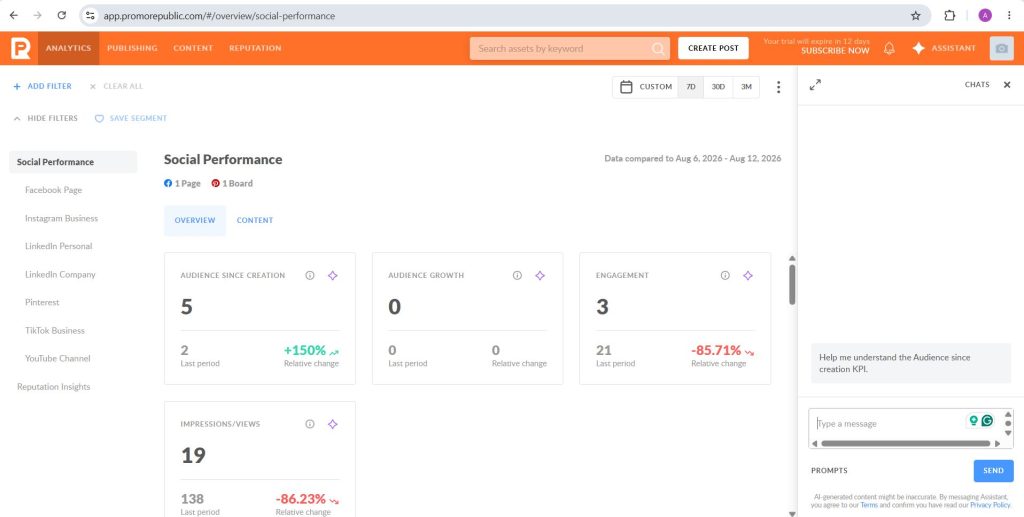Close the assistant panel
The height and width of the screenshot is (517, 1024).
click(1007, 85)
